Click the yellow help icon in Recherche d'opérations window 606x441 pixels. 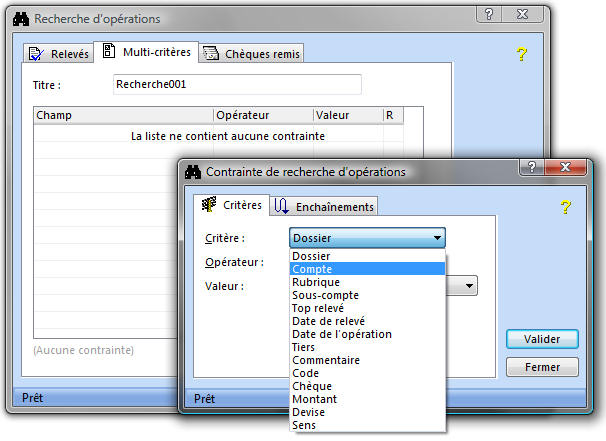(x=521, y=55)
